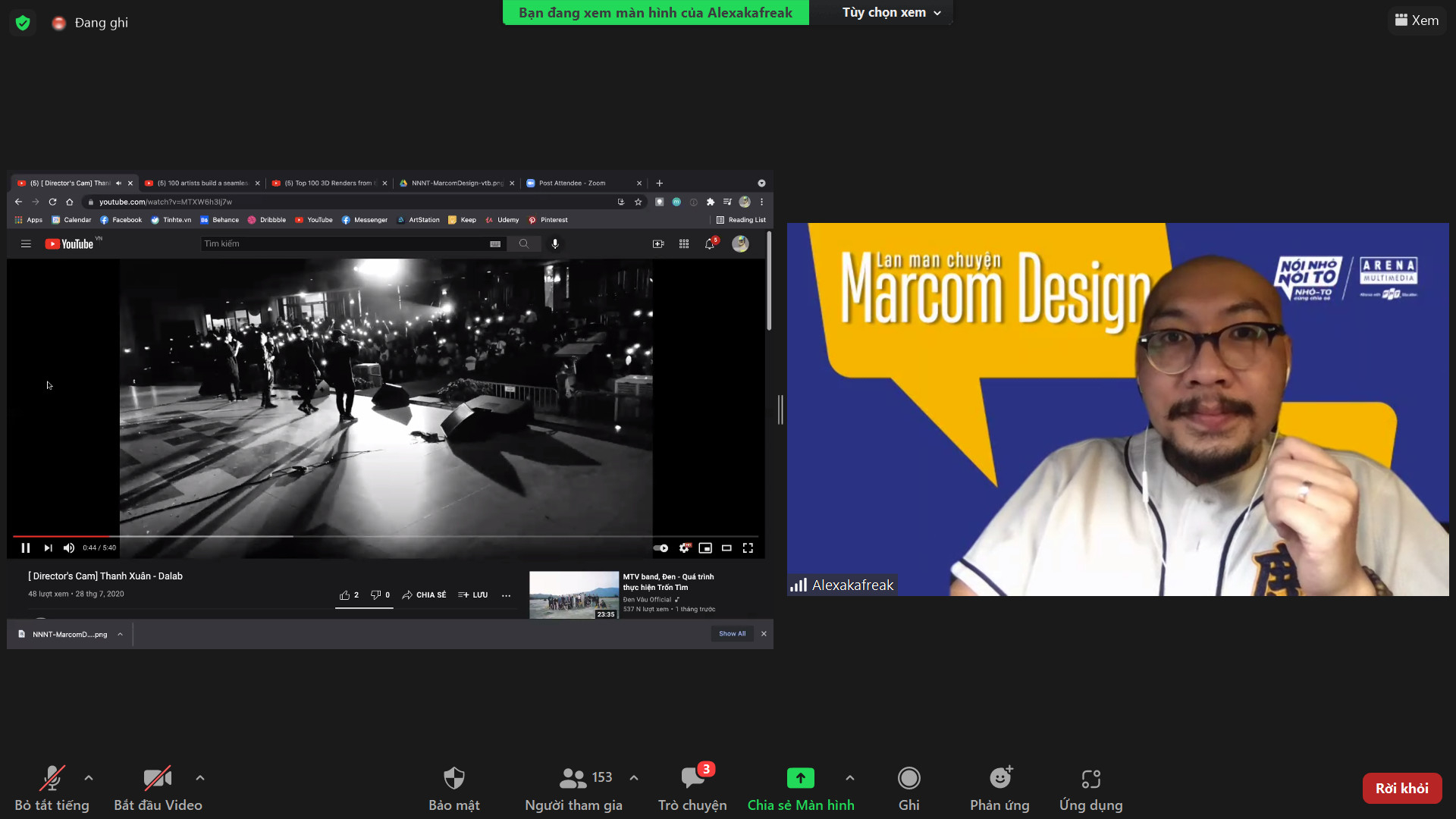This screenshot has width=1456, height=819.
Task: Open Tùy chọn xem dropdown
Action: click(x=892, y=13)
